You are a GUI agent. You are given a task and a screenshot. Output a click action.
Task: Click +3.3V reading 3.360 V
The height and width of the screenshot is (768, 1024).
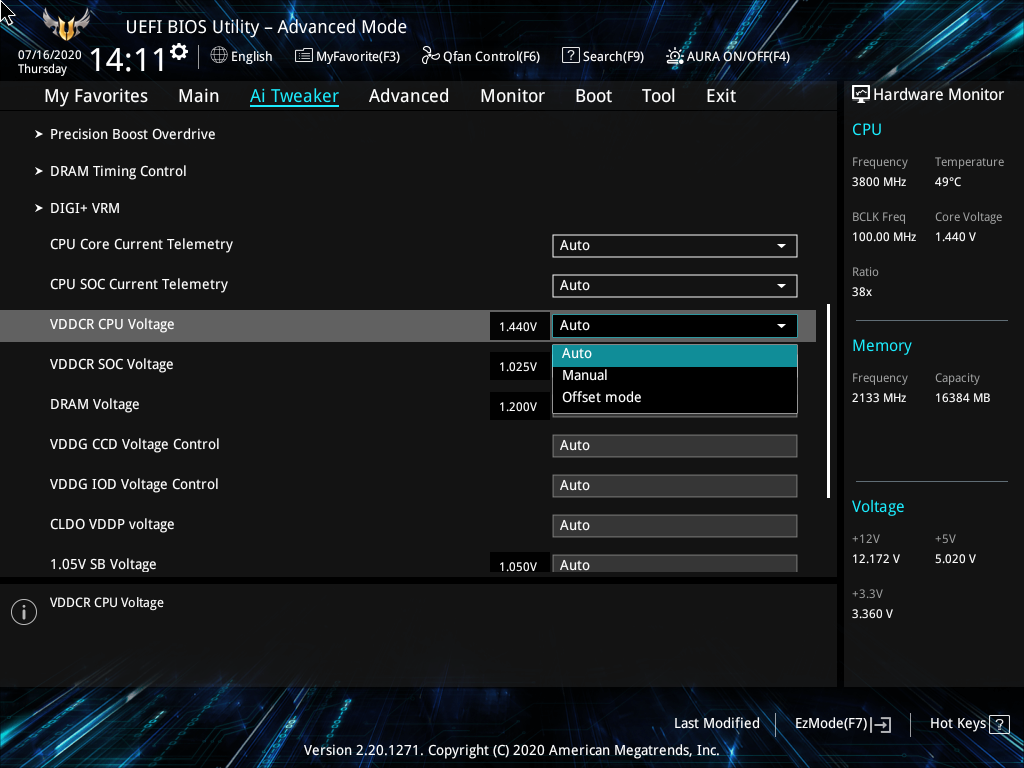pos(872,614)
